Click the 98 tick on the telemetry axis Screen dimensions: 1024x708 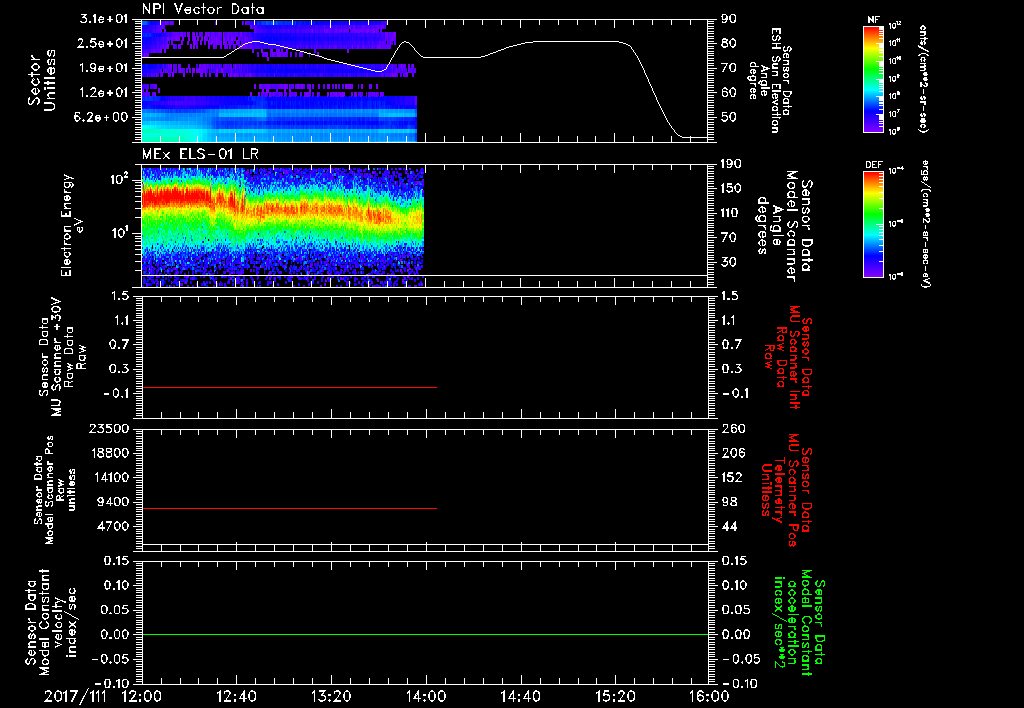(728, 502)
